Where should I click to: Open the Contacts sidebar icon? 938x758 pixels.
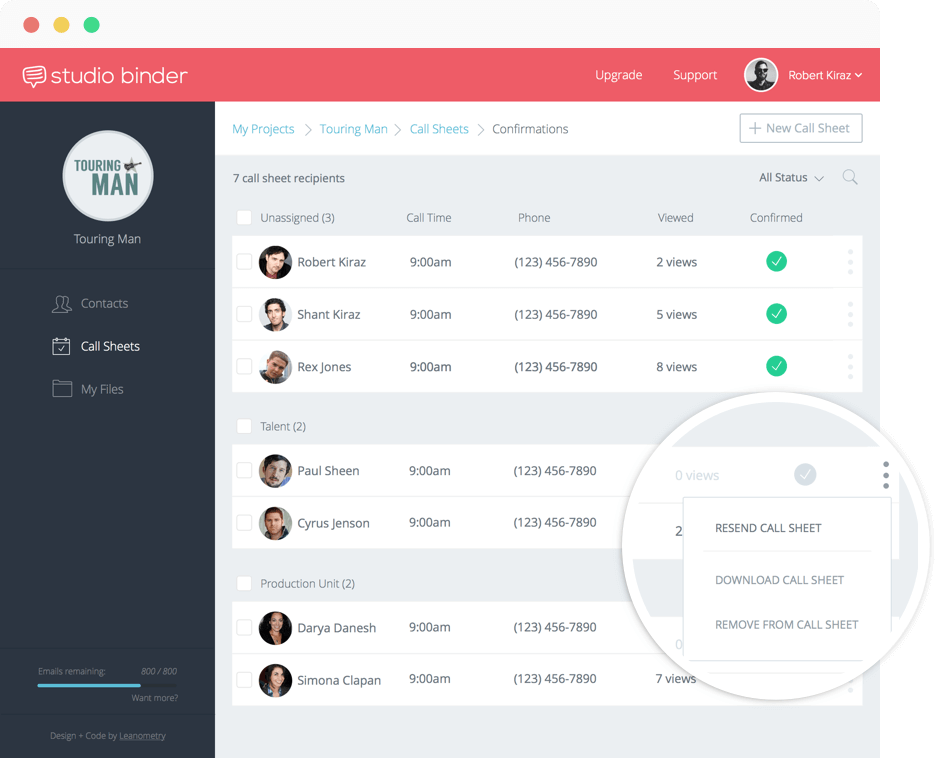[62, 304]
